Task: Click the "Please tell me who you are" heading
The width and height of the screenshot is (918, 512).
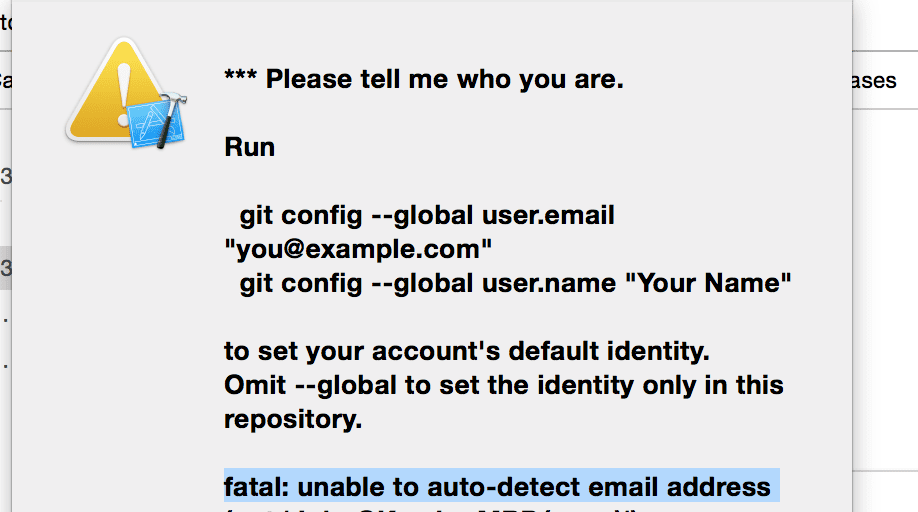Action: click(x=424, y=79)
